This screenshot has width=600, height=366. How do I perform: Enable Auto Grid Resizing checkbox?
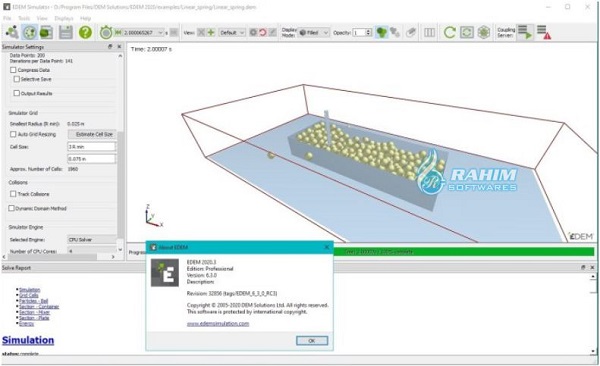pyautogui.click(x=13, y=134)
